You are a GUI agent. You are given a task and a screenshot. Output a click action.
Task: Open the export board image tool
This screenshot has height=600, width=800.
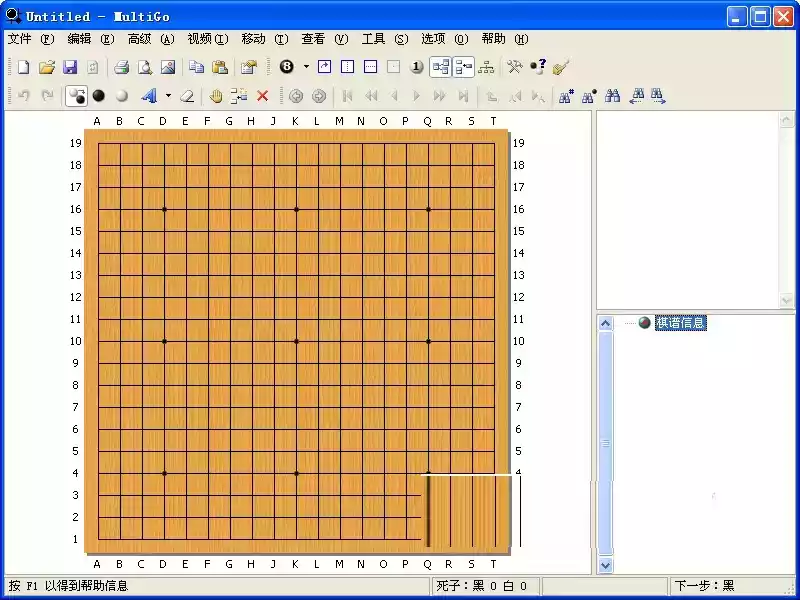click(x=168, y=66)
